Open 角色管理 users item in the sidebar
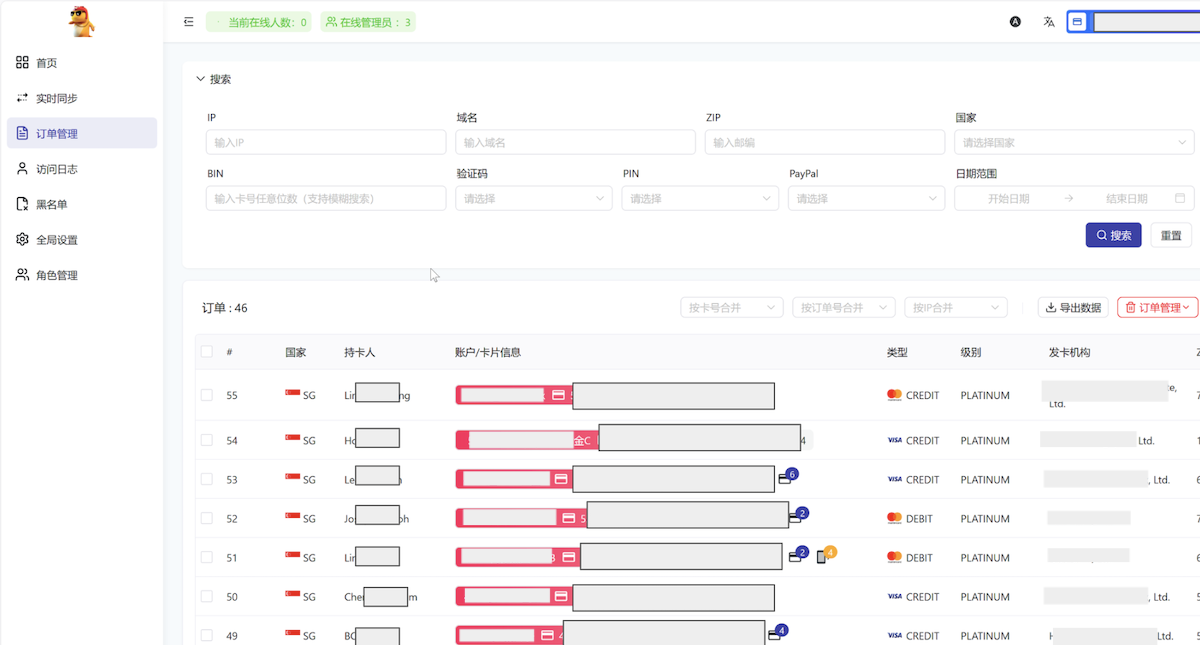The image size is (1200, 645). [82, 275]
